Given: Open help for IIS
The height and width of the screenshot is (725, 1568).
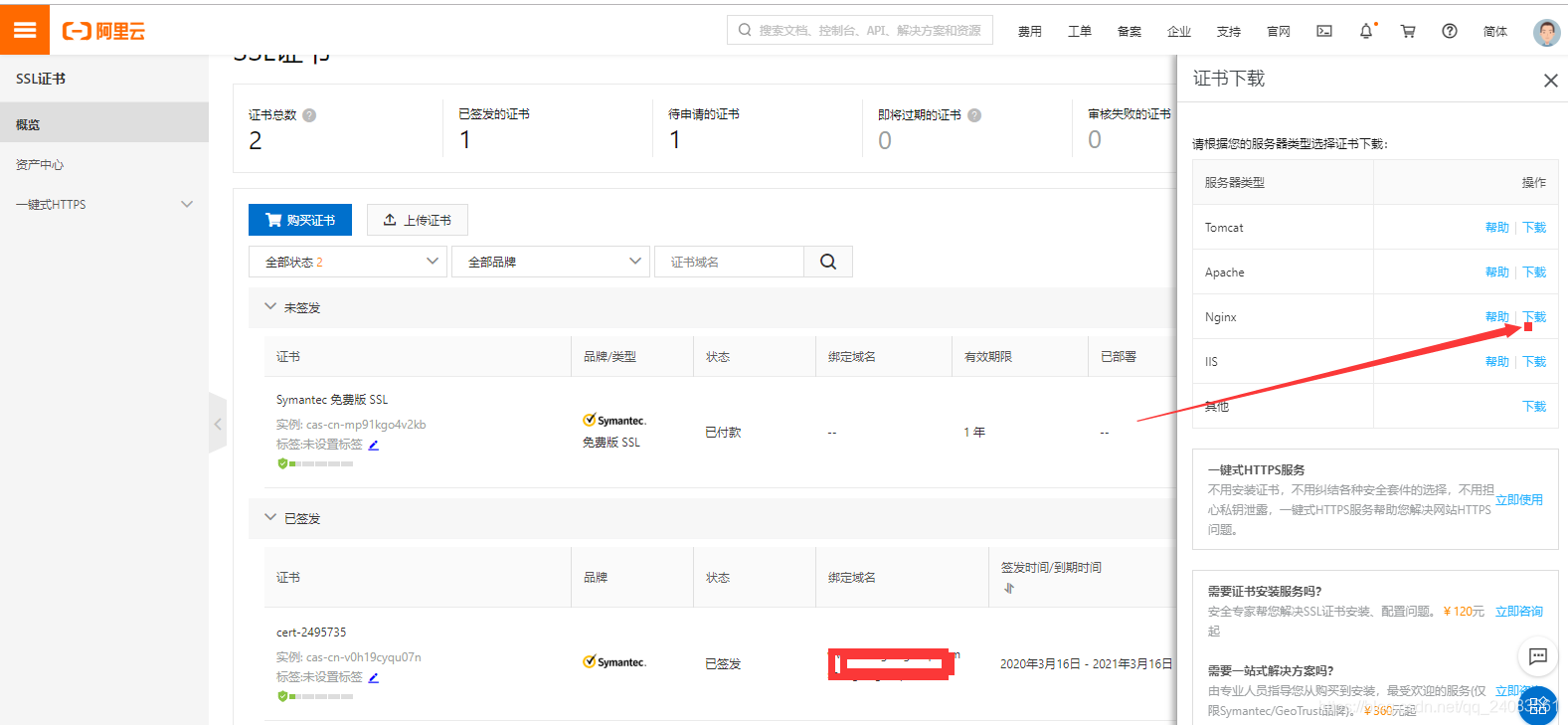Looking at the screenshot, I should tap(1496, 362).
